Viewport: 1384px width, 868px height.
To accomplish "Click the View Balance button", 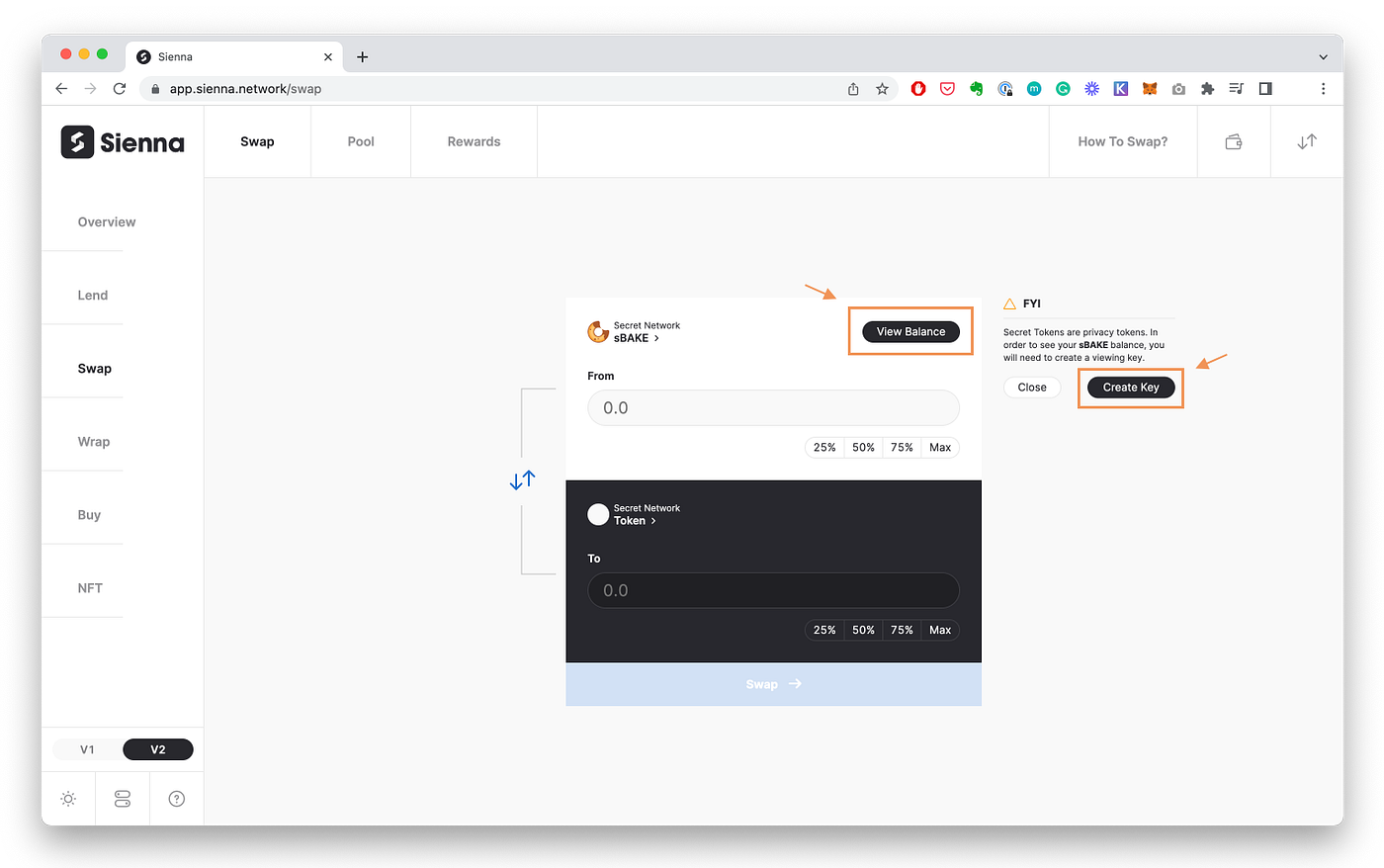I will coord(909,331).
